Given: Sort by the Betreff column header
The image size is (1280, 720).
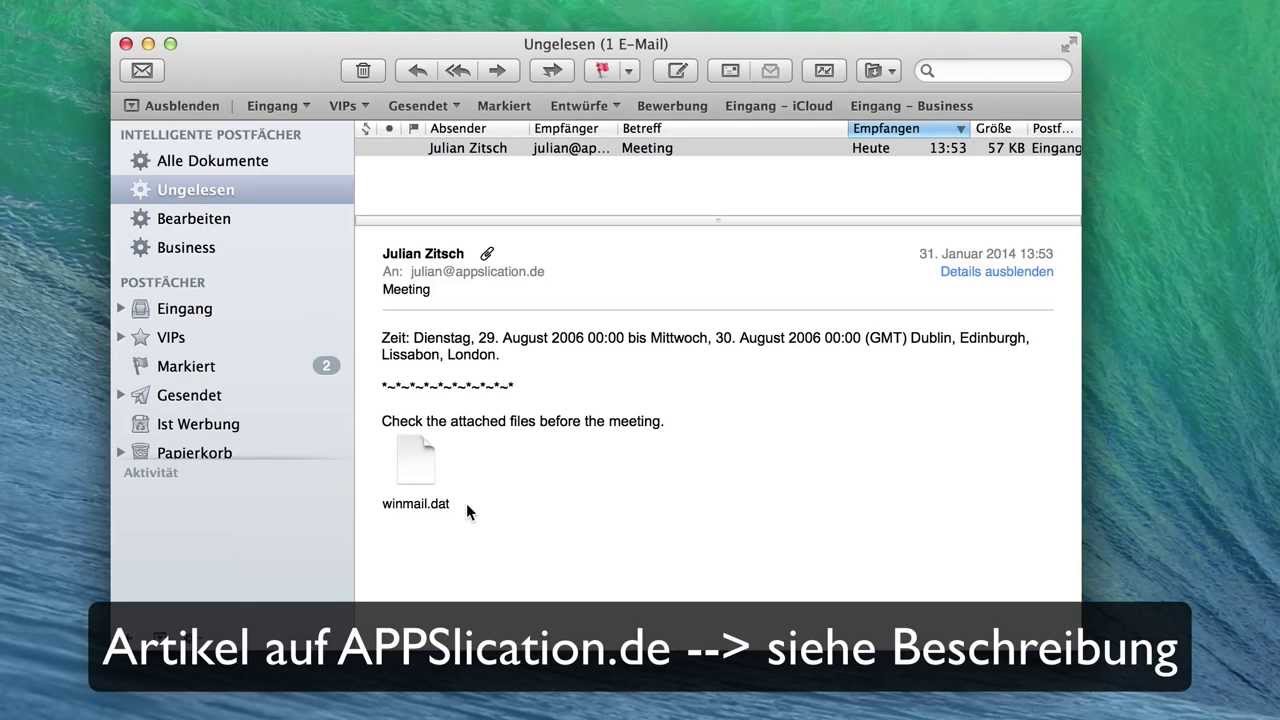Looking at the screenshot, I should pyautogui.click(x=732, y=129).
